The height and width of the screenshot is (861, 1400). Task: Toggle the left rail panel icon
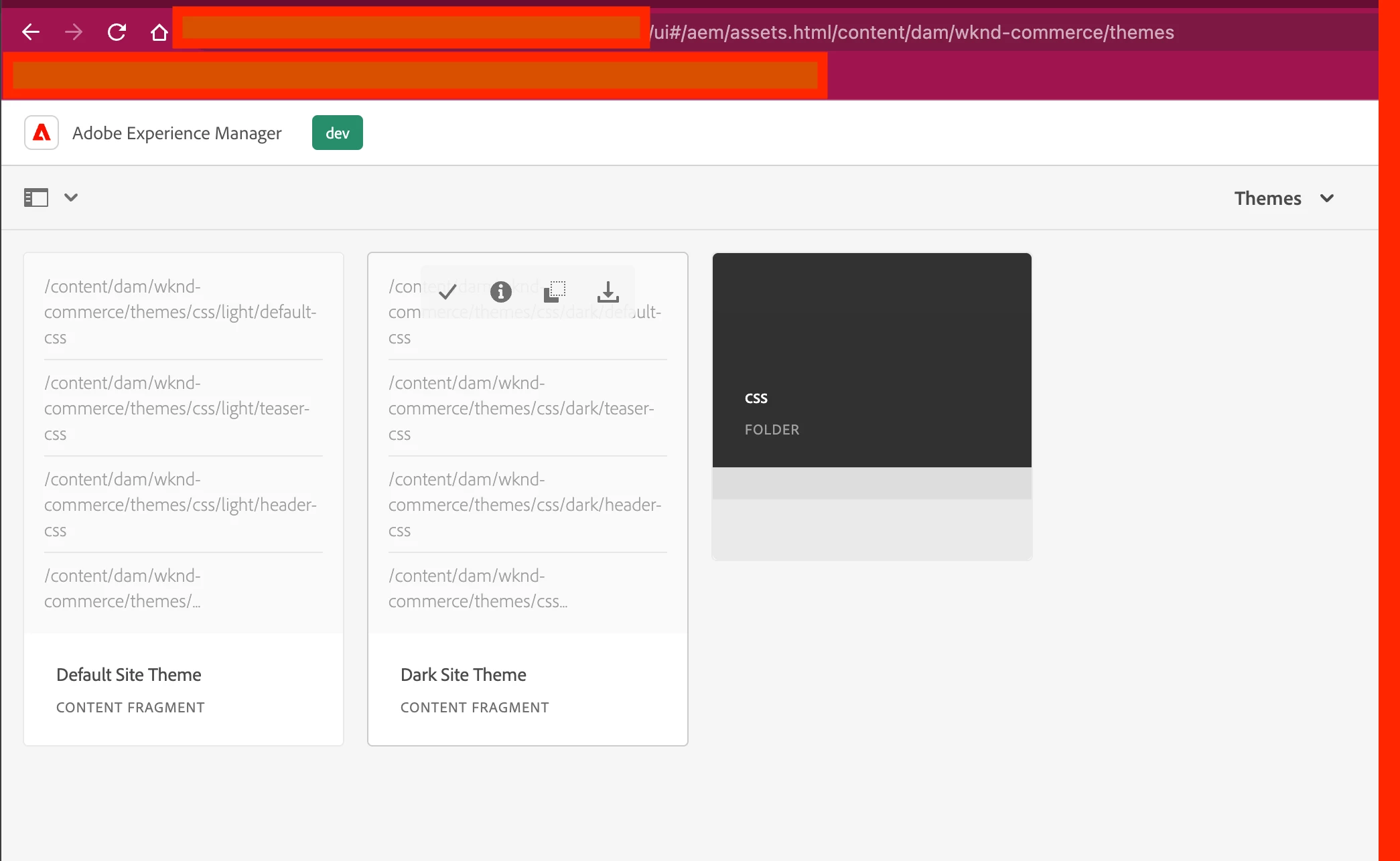click(36, 198)
